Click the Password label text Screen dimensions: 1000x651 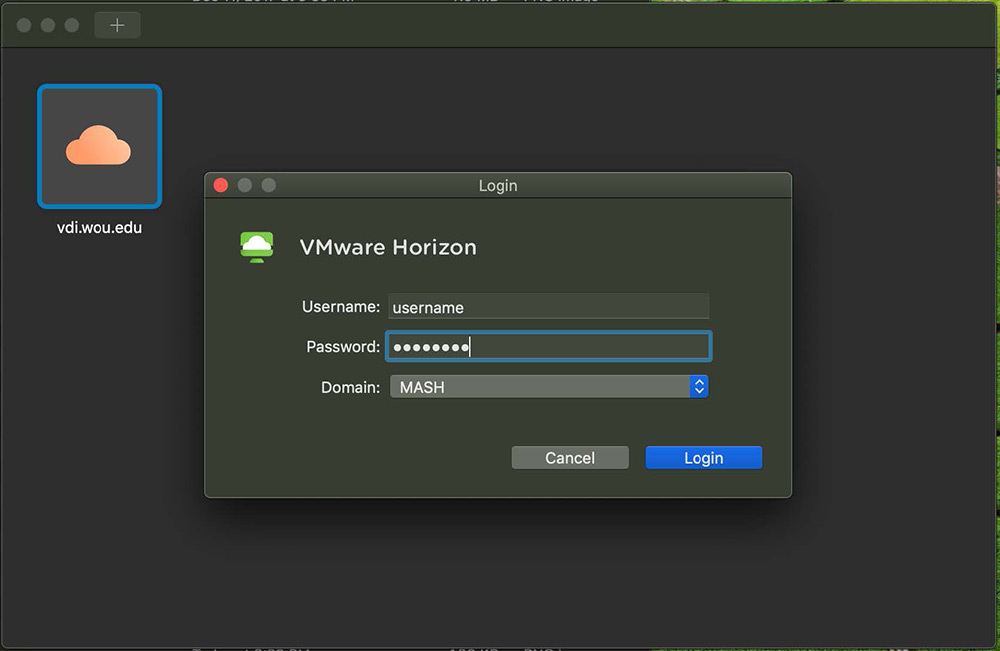[343, 346]
